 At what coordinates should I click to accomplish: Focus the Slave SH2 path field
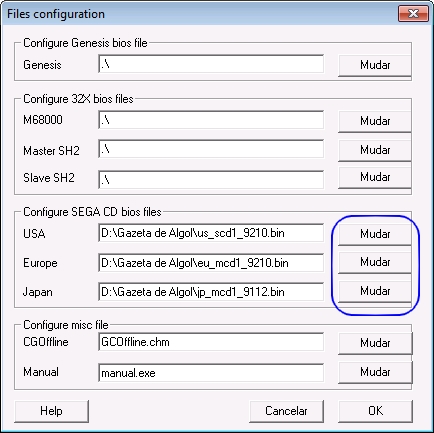tap(211, 180)
